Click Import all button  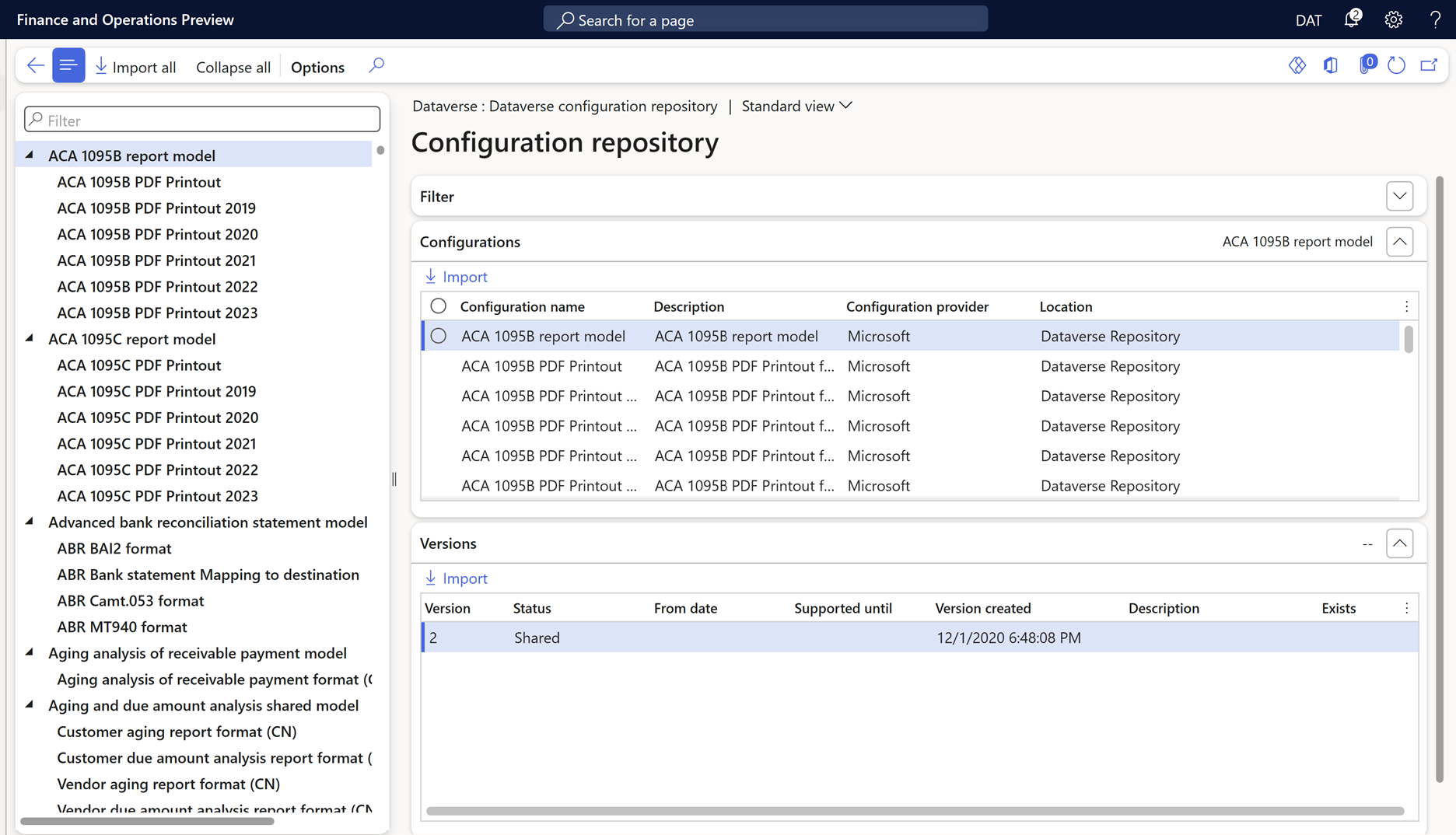pyautogui.click(x=135, y=67)
